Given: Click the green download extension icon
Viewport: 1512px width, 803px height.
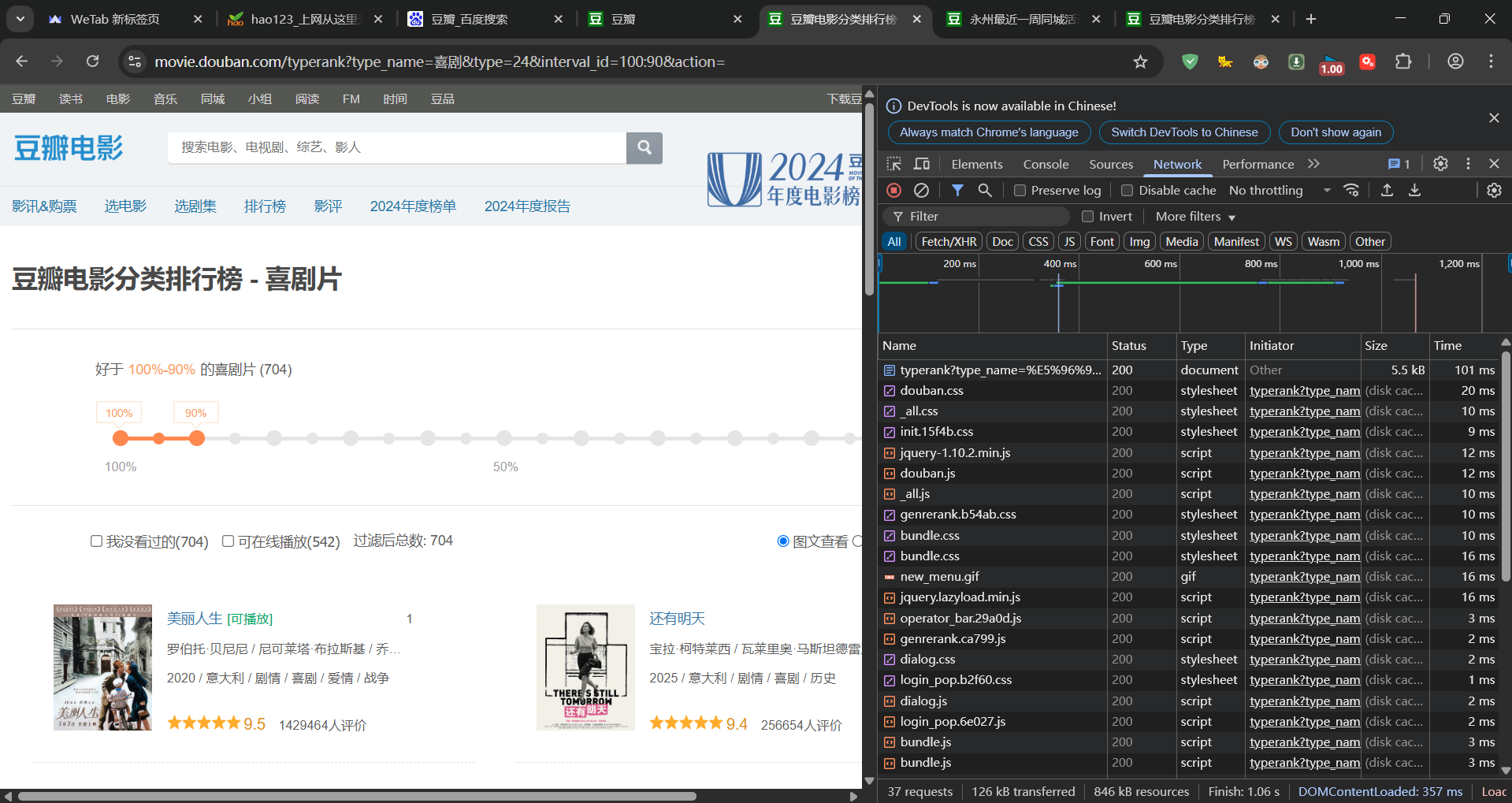Looking at the screenshot, I should pos(1296,61).
